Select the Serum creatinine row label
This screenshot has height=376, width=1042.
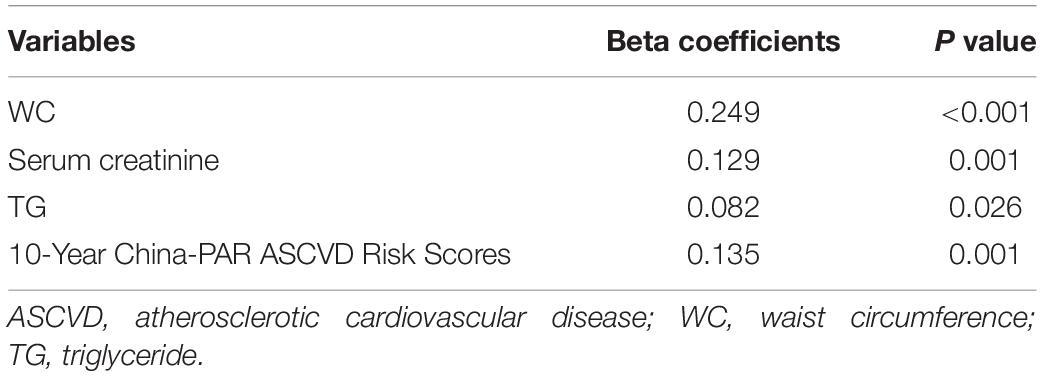coord(113,161)
